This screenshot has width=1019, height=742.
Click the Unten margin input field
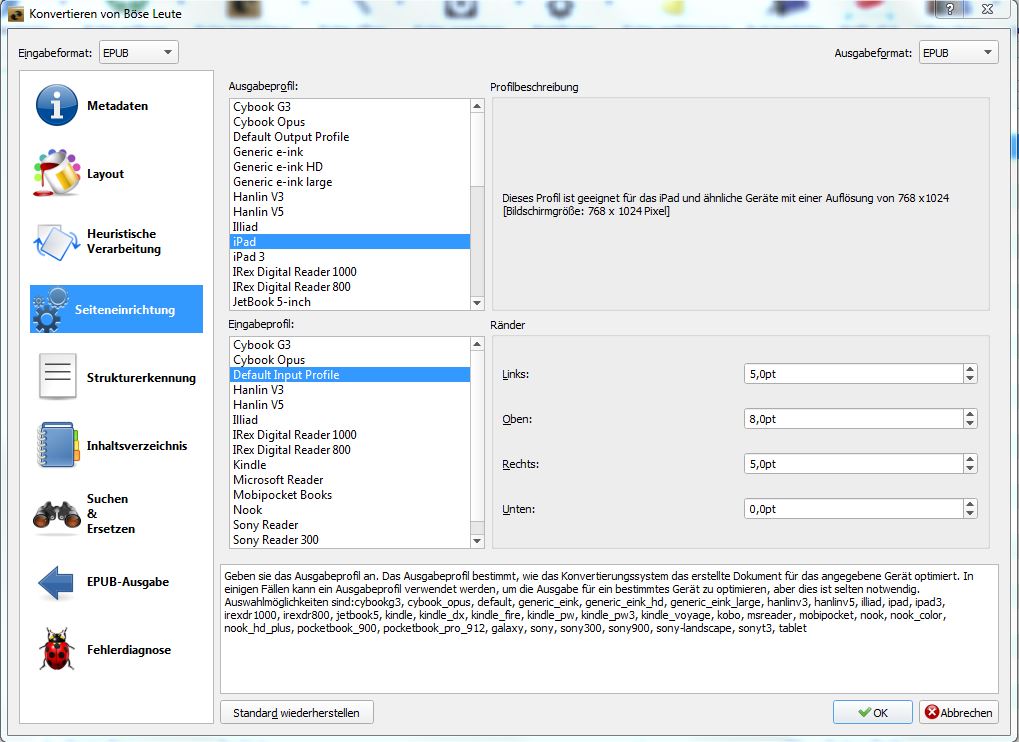853,509
